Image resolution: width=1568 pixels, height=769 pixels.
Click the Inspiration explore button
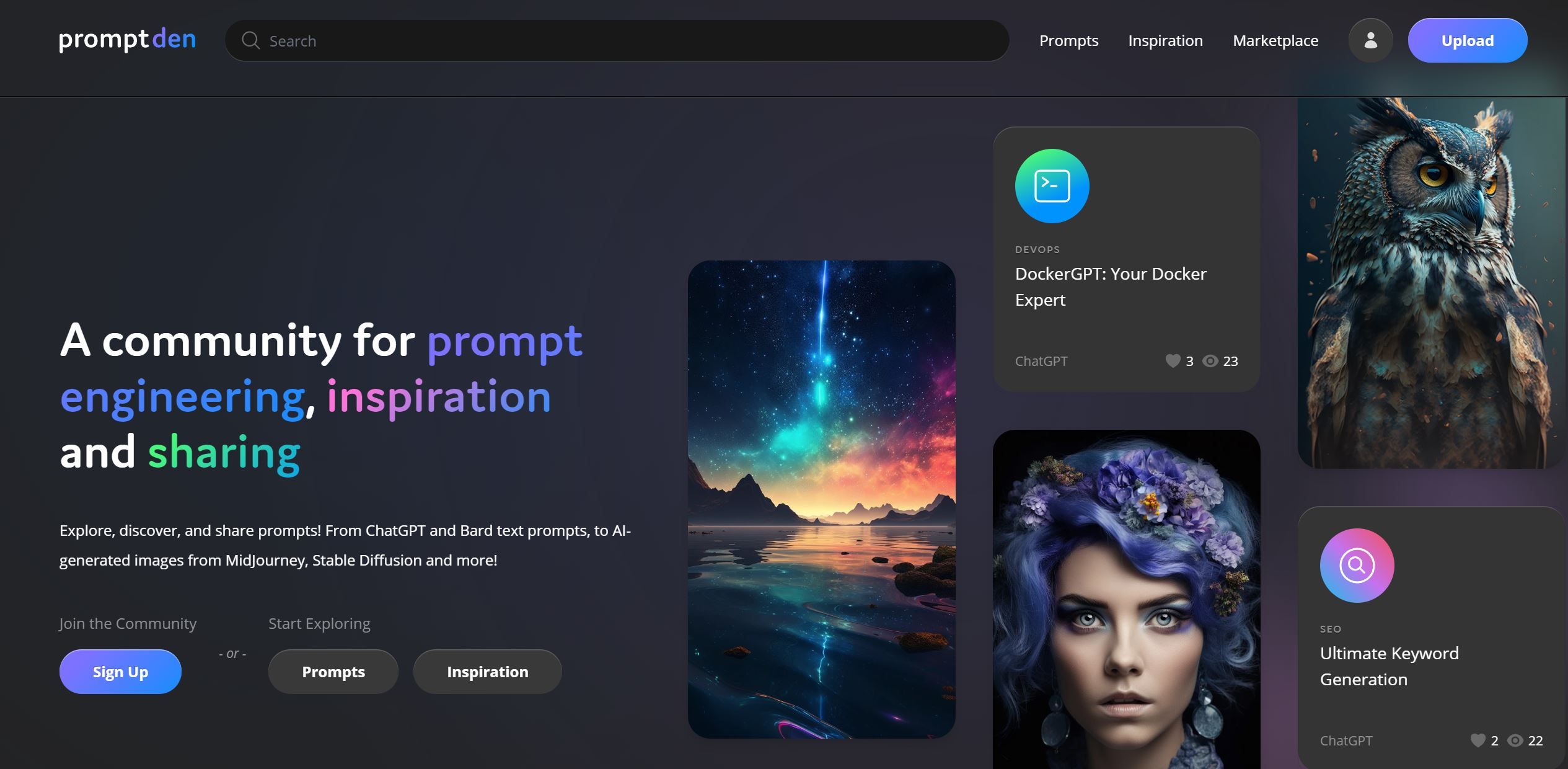(487, 671)
